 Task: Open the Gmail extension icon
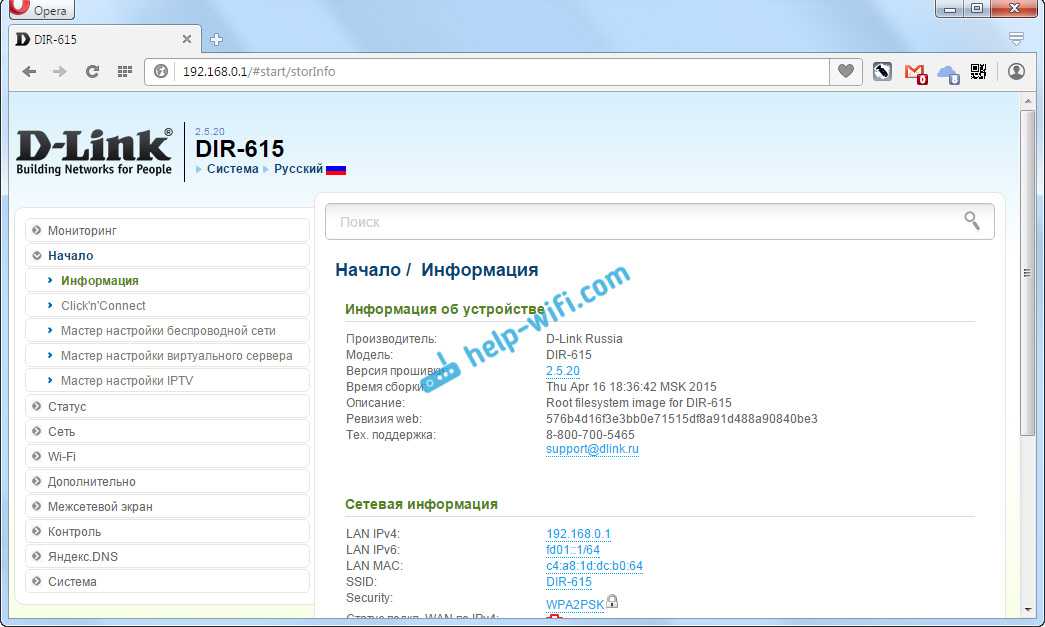point(914,72)
